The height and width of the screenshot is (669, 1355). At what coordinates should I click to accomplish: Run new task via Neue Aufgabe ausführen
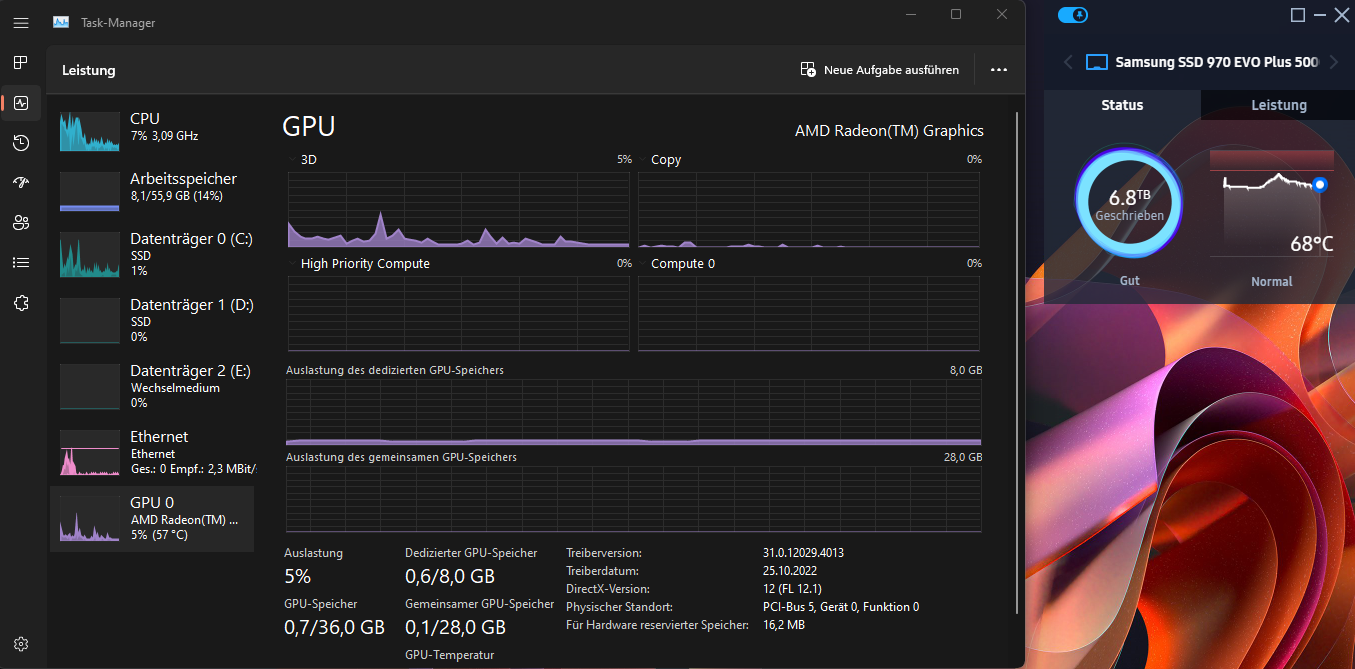click(880, 70)
